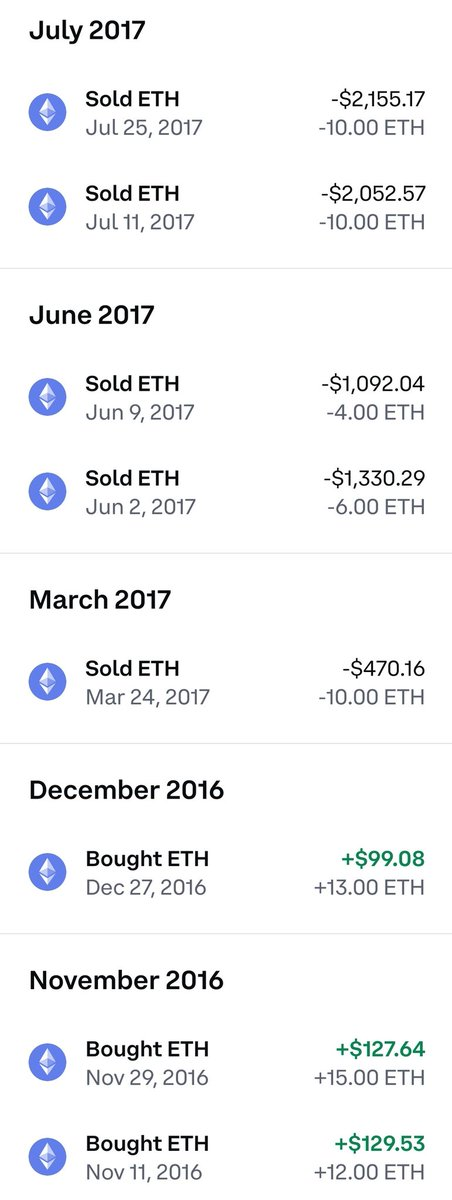Tap the ETH icon for Mar 24, 2017 sale
Image resolution: width=452 pixels, height=1200 pixels.
click(x=47, y=682)
